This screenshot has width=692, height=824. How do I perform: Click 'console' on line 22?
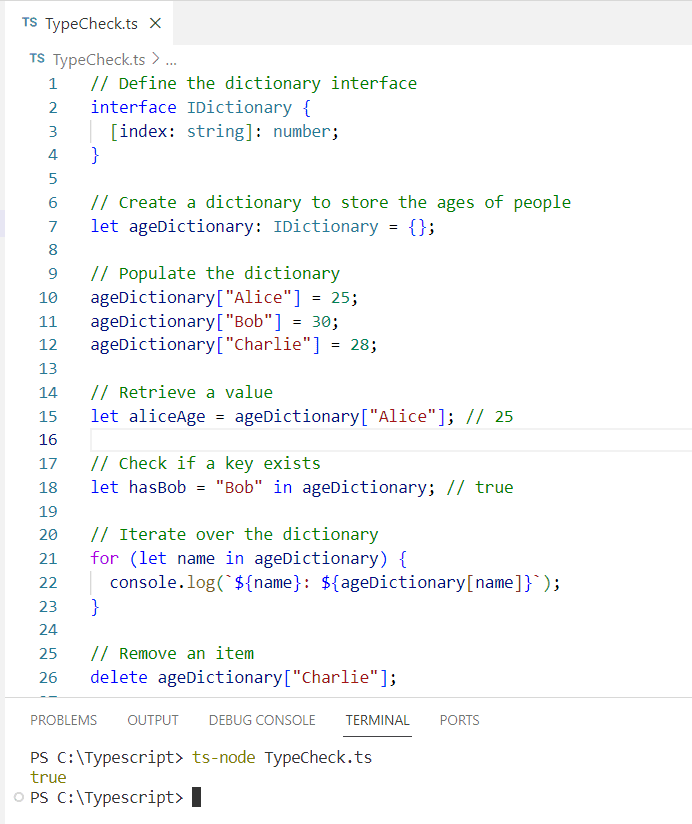coord(143,582)
